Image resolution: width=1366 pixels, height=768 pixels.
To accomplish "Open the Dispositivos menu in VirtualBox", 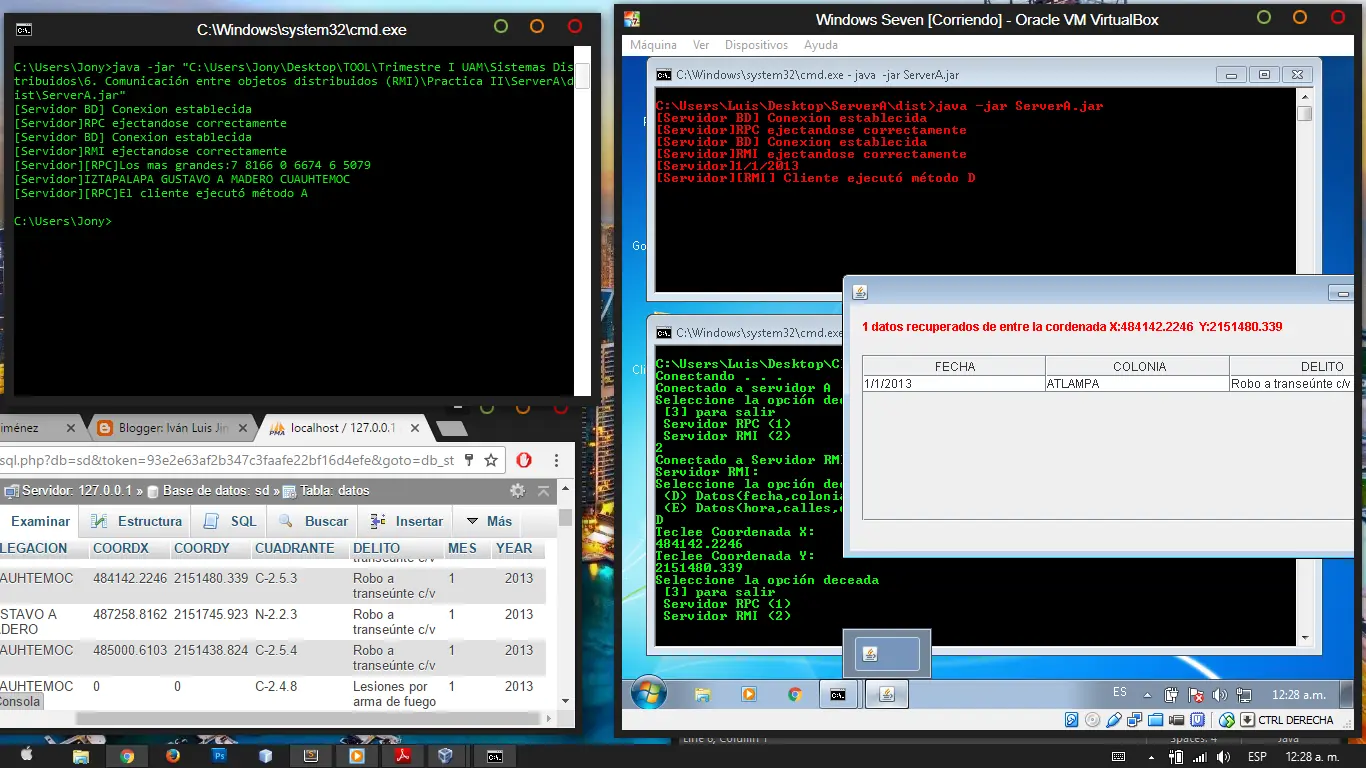I will [x=756, y=45].
